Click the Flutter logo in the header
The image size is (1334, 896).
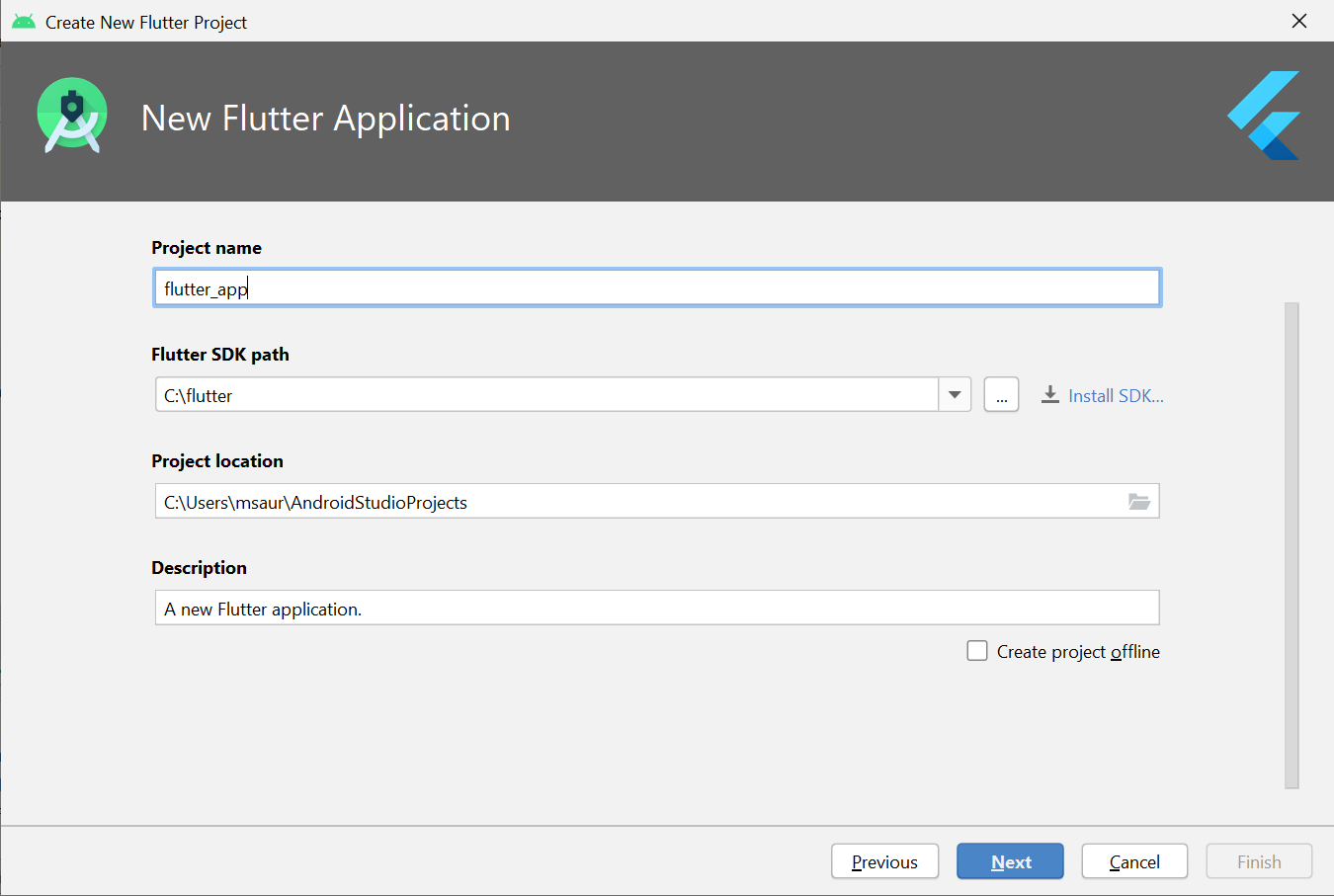[x=1265, y=116]
